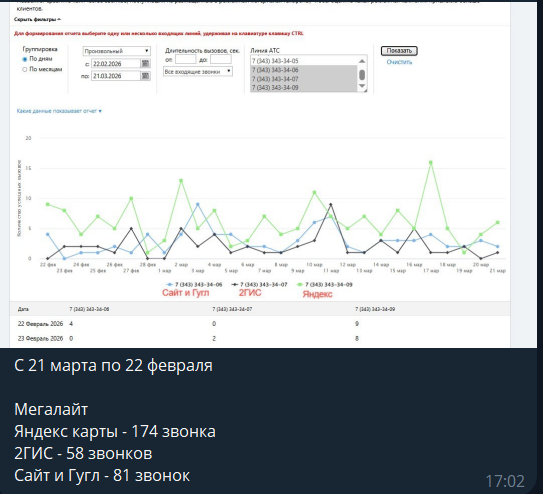Click the text Яндекс карты - 174 звонка

(x=115, y=431)
